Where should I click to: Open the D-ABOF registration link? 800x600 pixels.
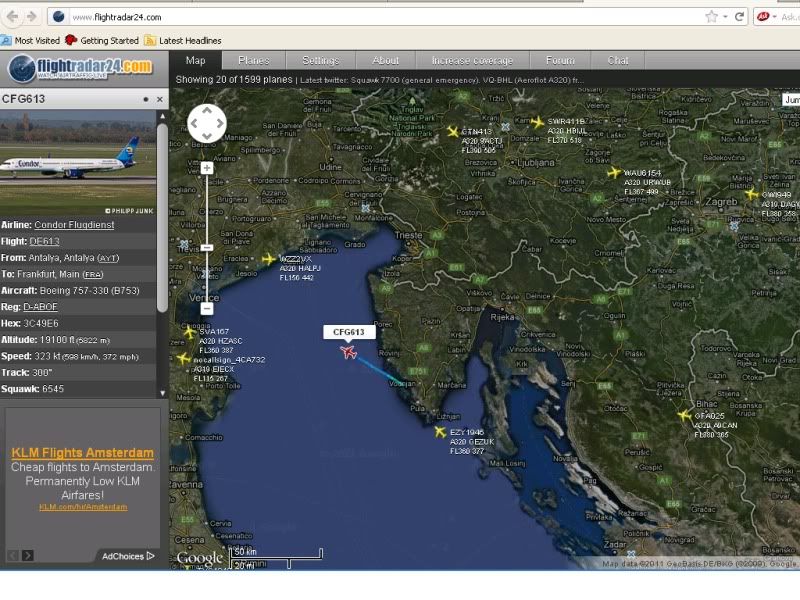click(x=40, y=307)
